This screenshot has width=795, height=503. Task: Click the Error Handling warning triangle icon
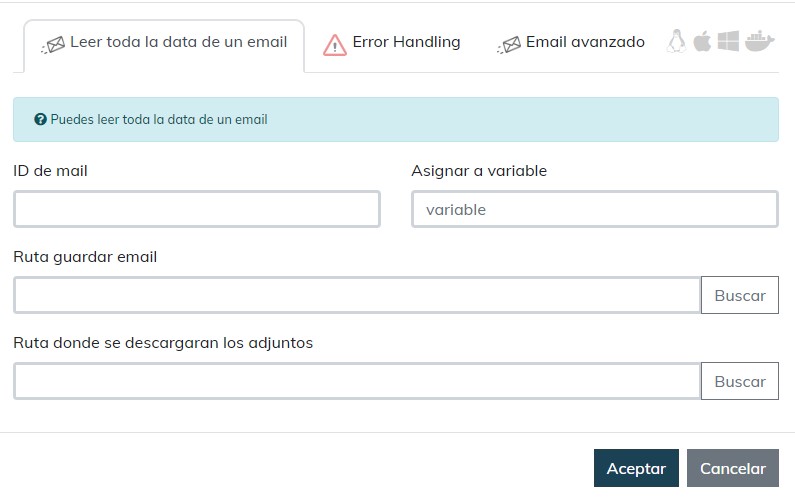coord(334,44)
